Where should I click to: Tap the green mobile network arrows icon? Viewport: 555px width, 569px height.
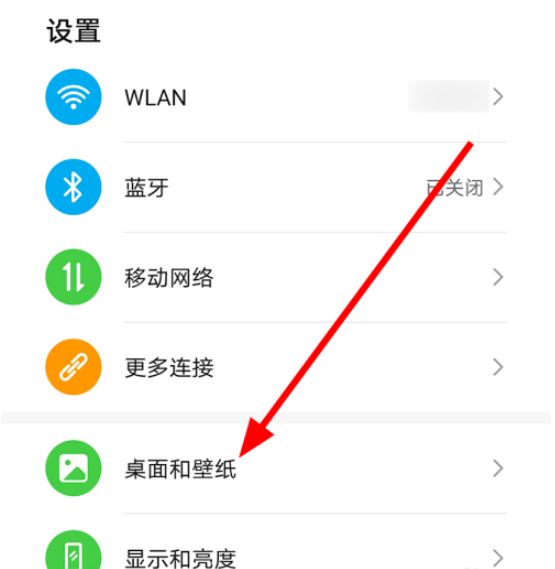point(73,277)
